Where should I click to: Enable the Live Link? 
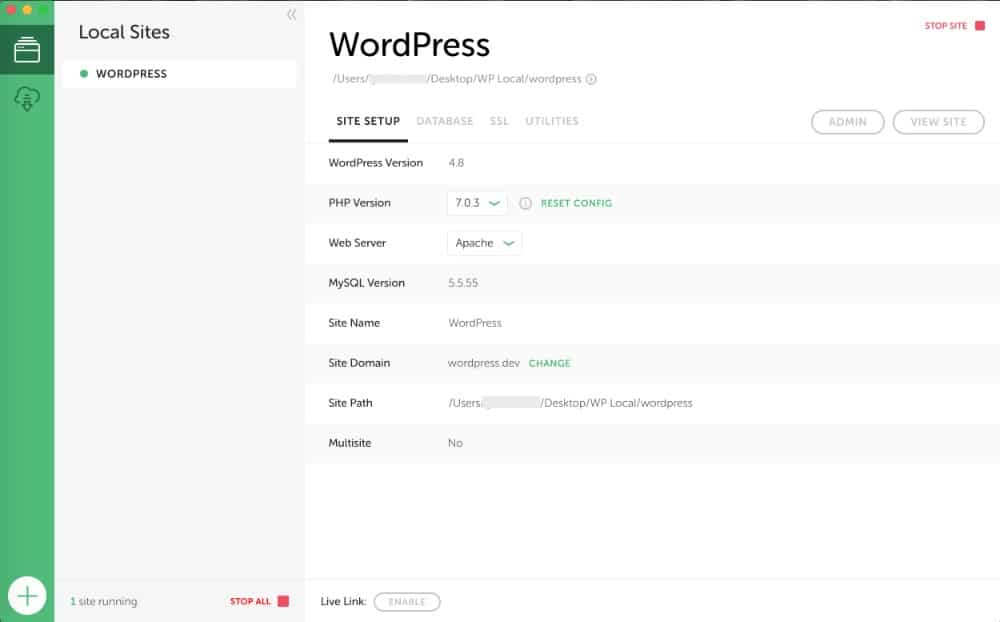coord(407,602)
